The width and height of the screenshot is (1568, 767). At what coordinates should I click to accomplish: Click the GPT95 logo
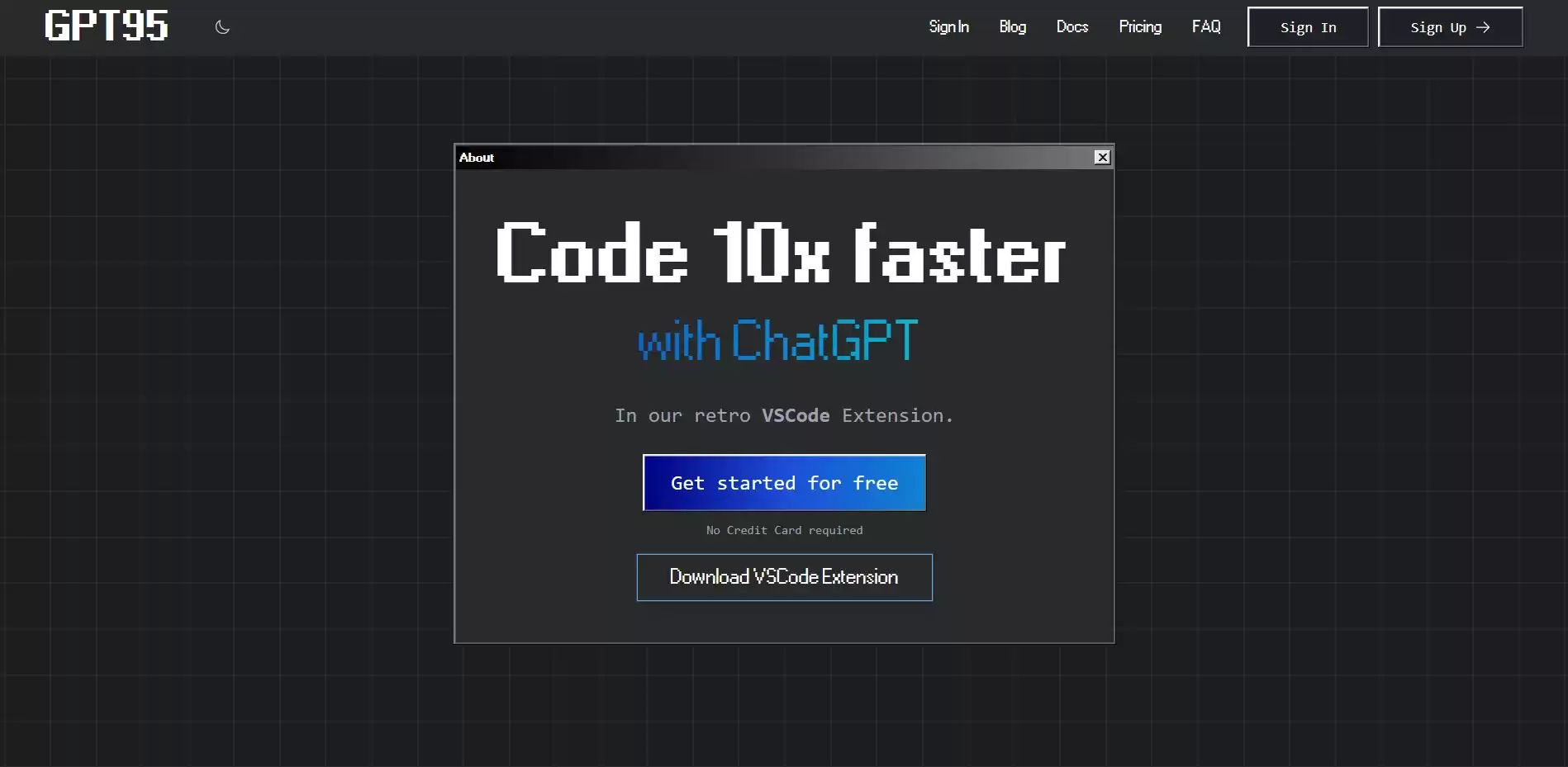pyautogui.click(x=106, y=26)
